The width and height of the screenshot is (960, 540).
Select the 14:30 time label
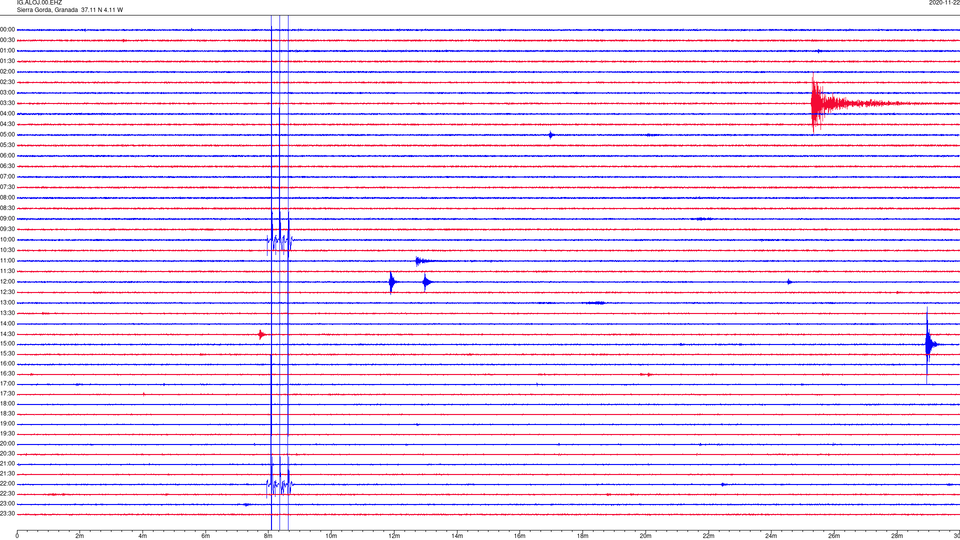click(7, 334)
